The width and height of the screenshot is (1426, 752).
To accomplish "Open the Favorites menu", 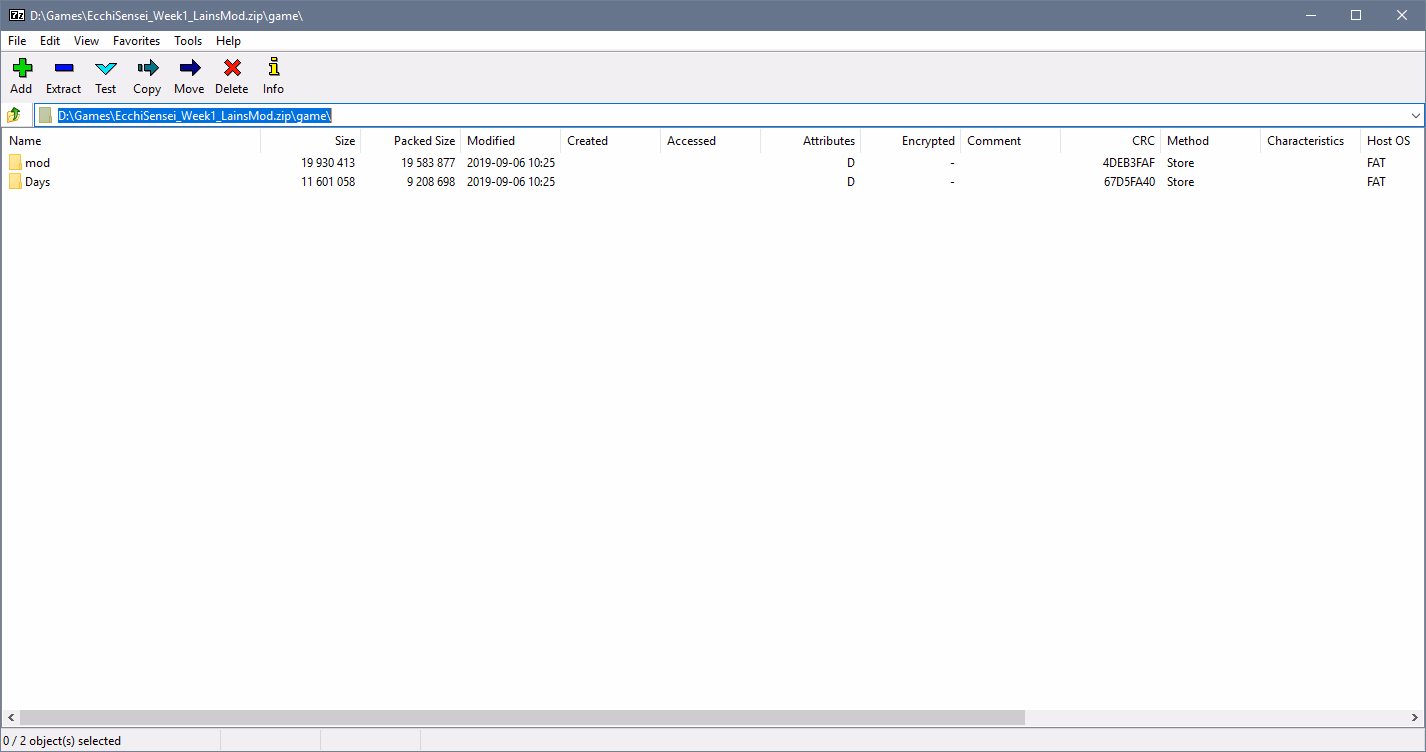I will [136, 41].
